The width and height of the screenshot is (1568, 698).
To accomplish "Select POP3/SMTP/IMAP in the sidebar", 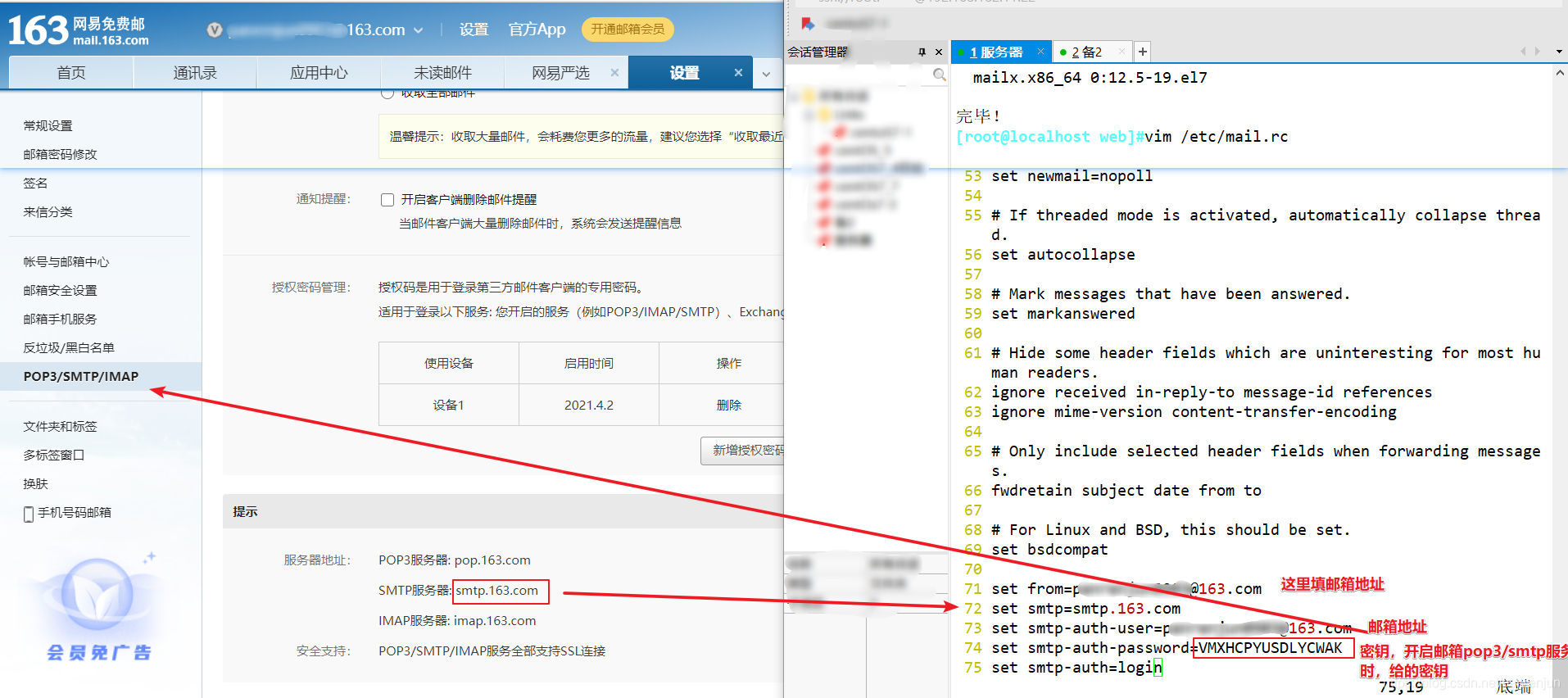I will [x=101, y=376].
